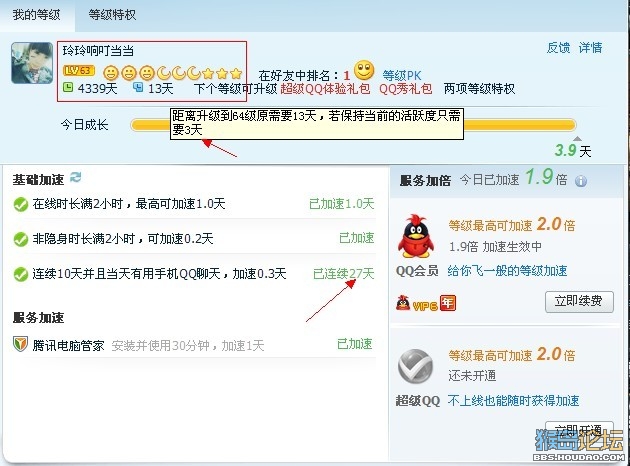Viewport: 630px width, 466px height.
Task: Click the 立即续费 button
Action: pos(579,302)
